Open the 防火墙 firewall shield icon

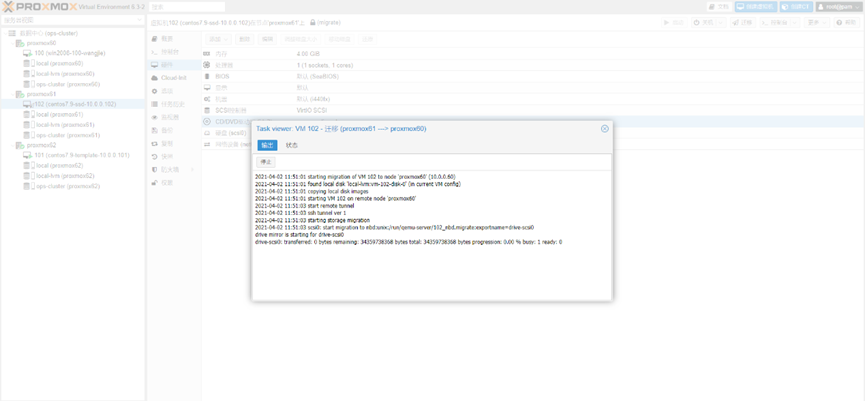(154, 169)
